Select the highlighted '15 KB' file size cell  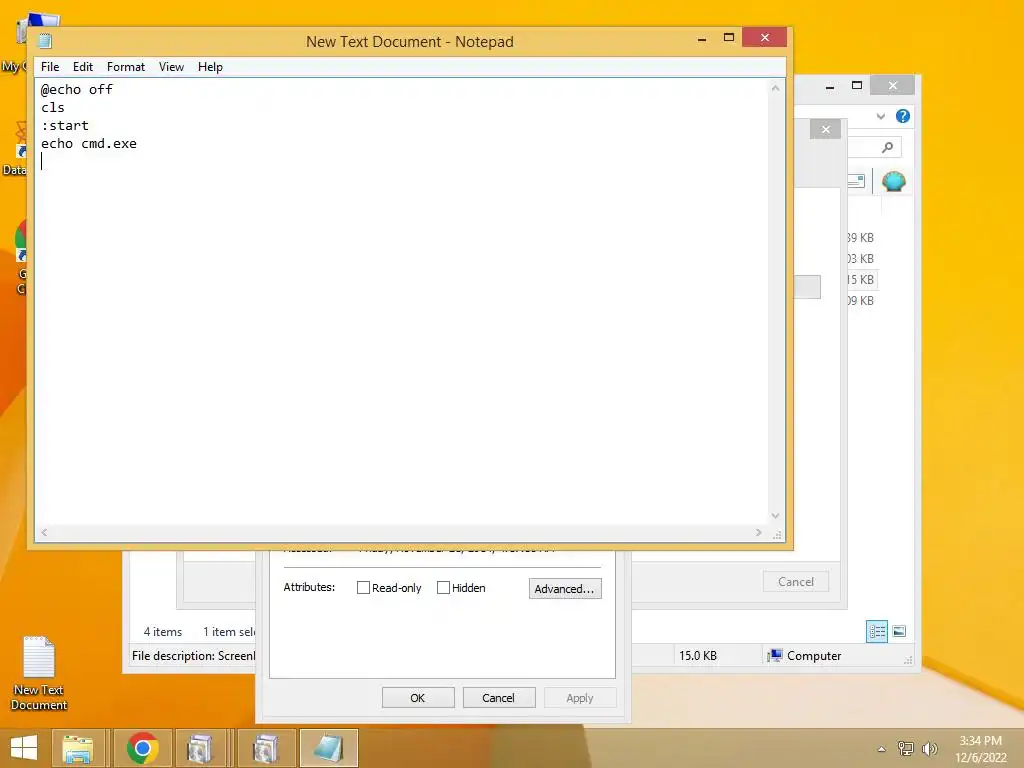coord(861,280)
